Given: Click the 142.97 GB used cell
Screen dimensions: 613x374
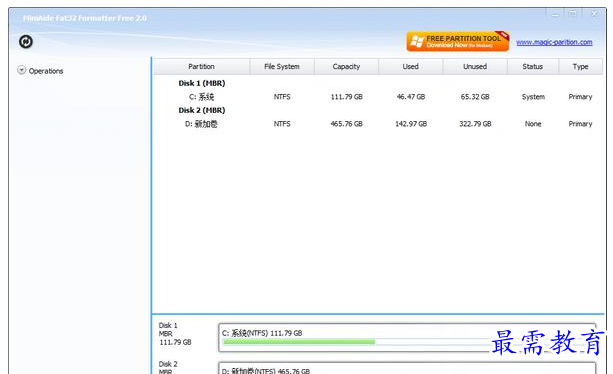Looking at the screenshot, I should (x=411, y=124).
